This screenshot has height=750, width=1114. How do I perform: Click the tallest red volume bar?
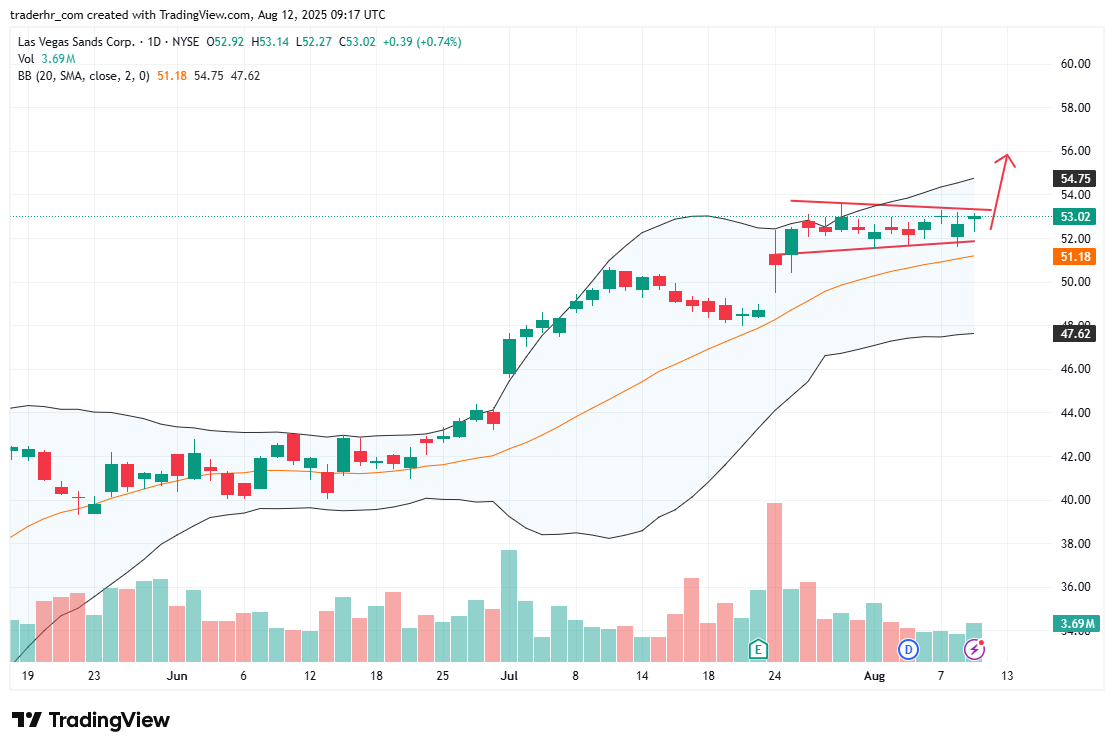point(774,582)
